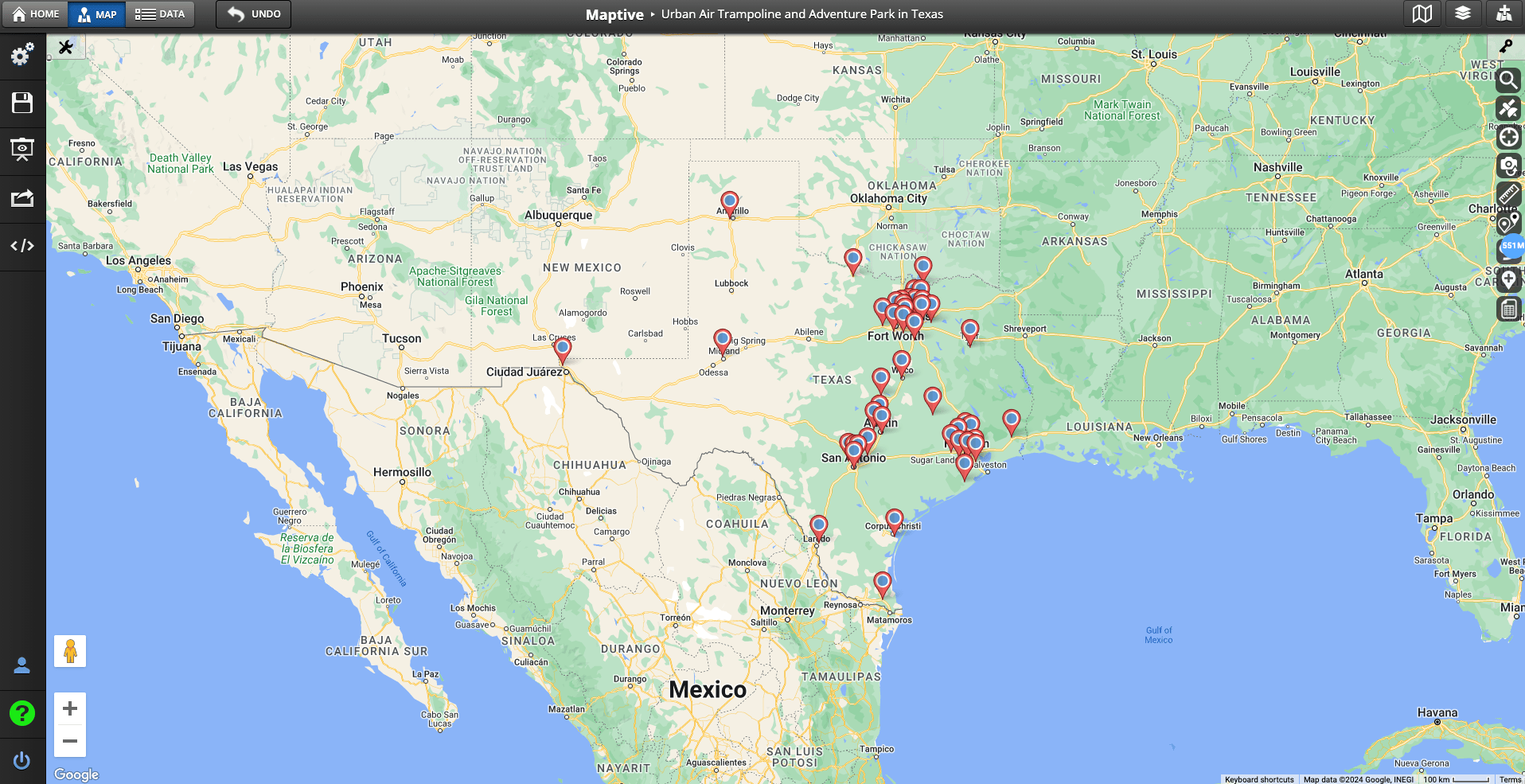Click the green help question mark
Screen dimensions: 1525x784
point(22,713)
